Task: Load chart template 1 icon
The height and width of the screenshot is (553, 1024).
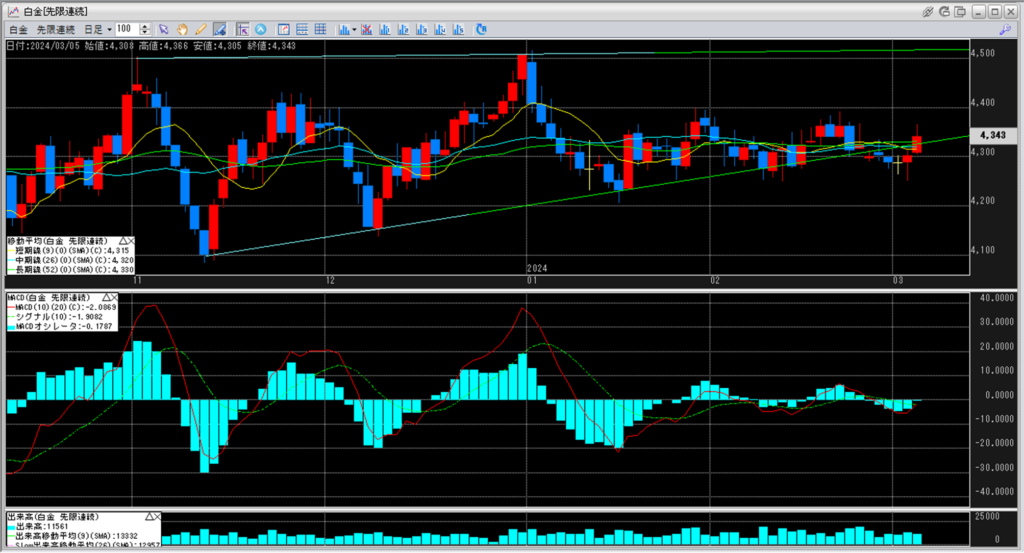Action: tap(385, 29)
